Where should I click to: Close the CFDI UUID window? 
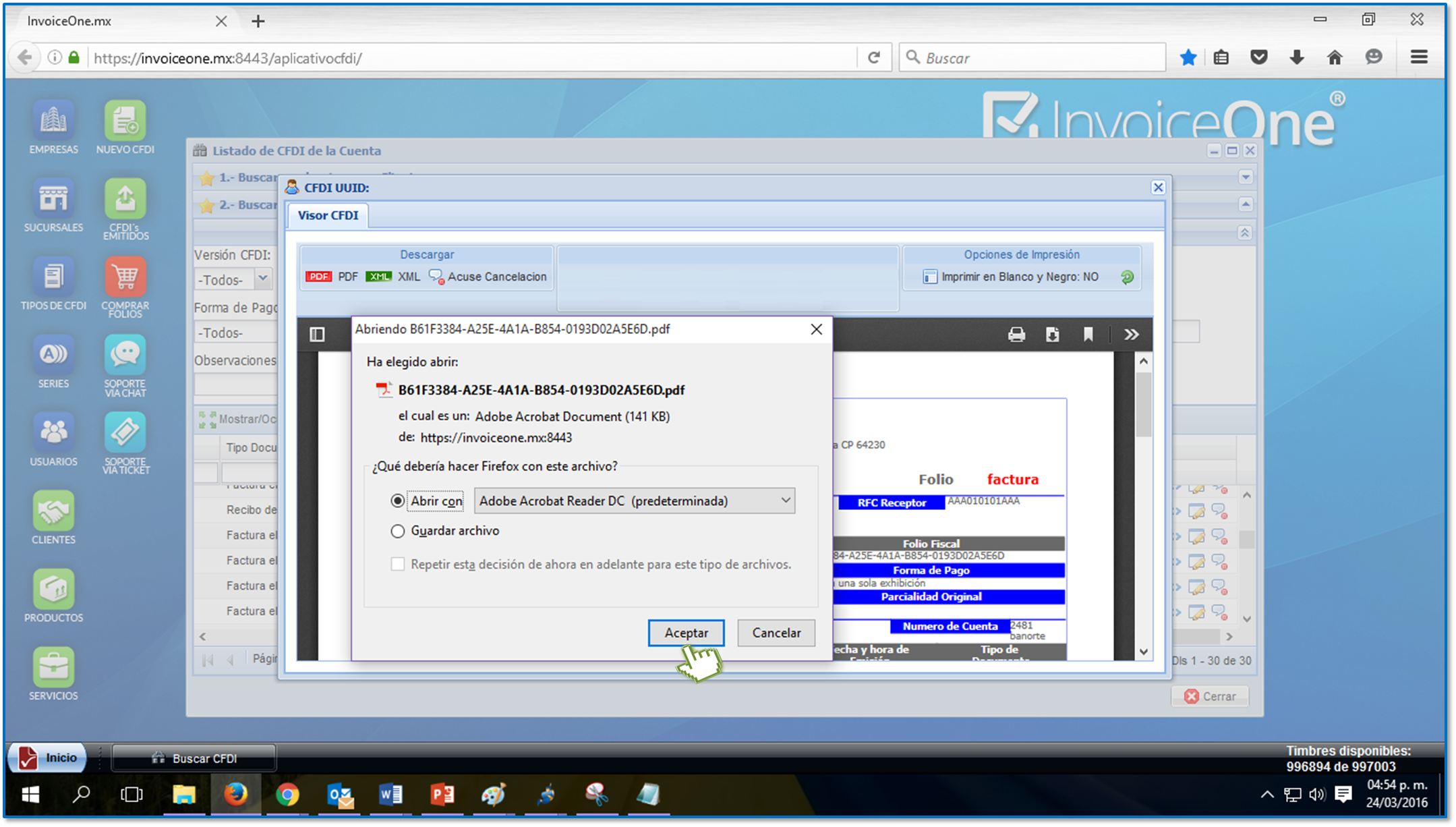[x=1158, y=188]
